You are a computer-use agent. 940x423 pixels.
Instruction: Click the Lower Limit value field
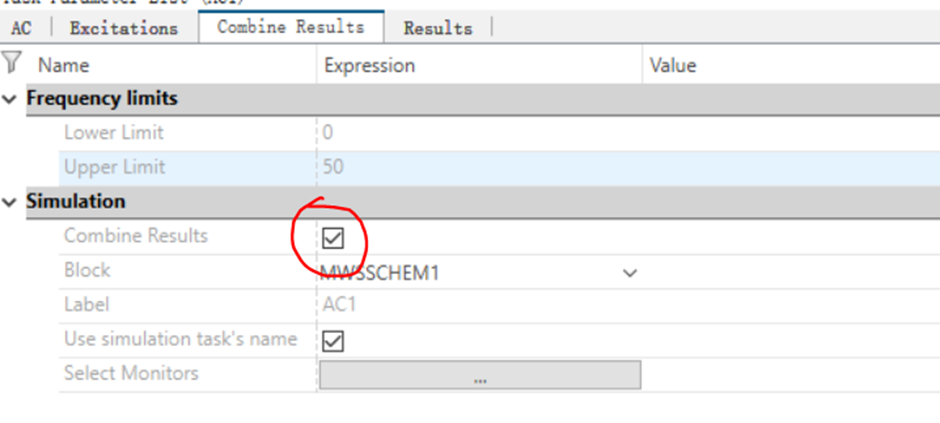coord(479,132)
